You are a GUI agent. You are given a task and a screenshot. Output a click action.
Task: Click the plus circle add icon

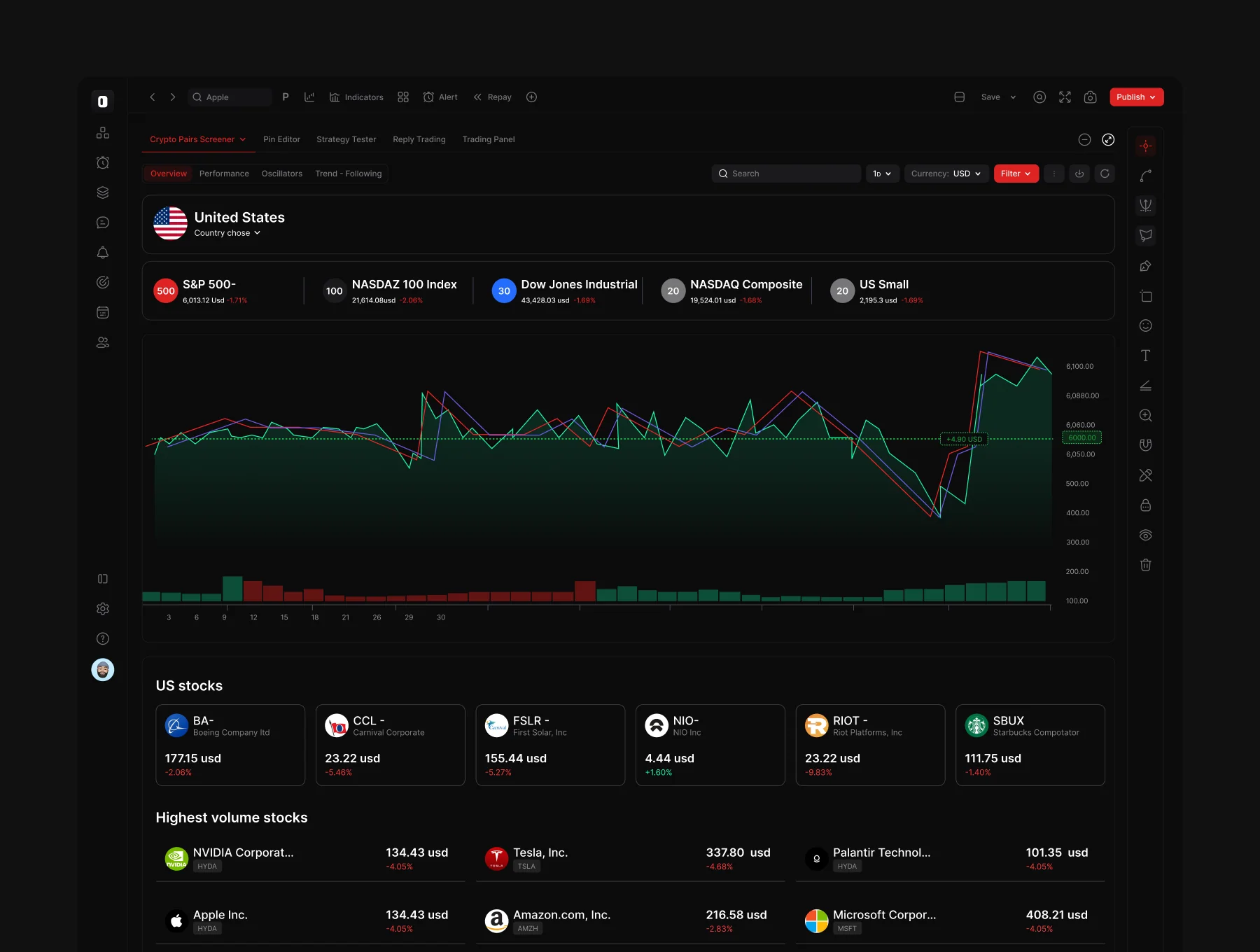pos(532,97)
